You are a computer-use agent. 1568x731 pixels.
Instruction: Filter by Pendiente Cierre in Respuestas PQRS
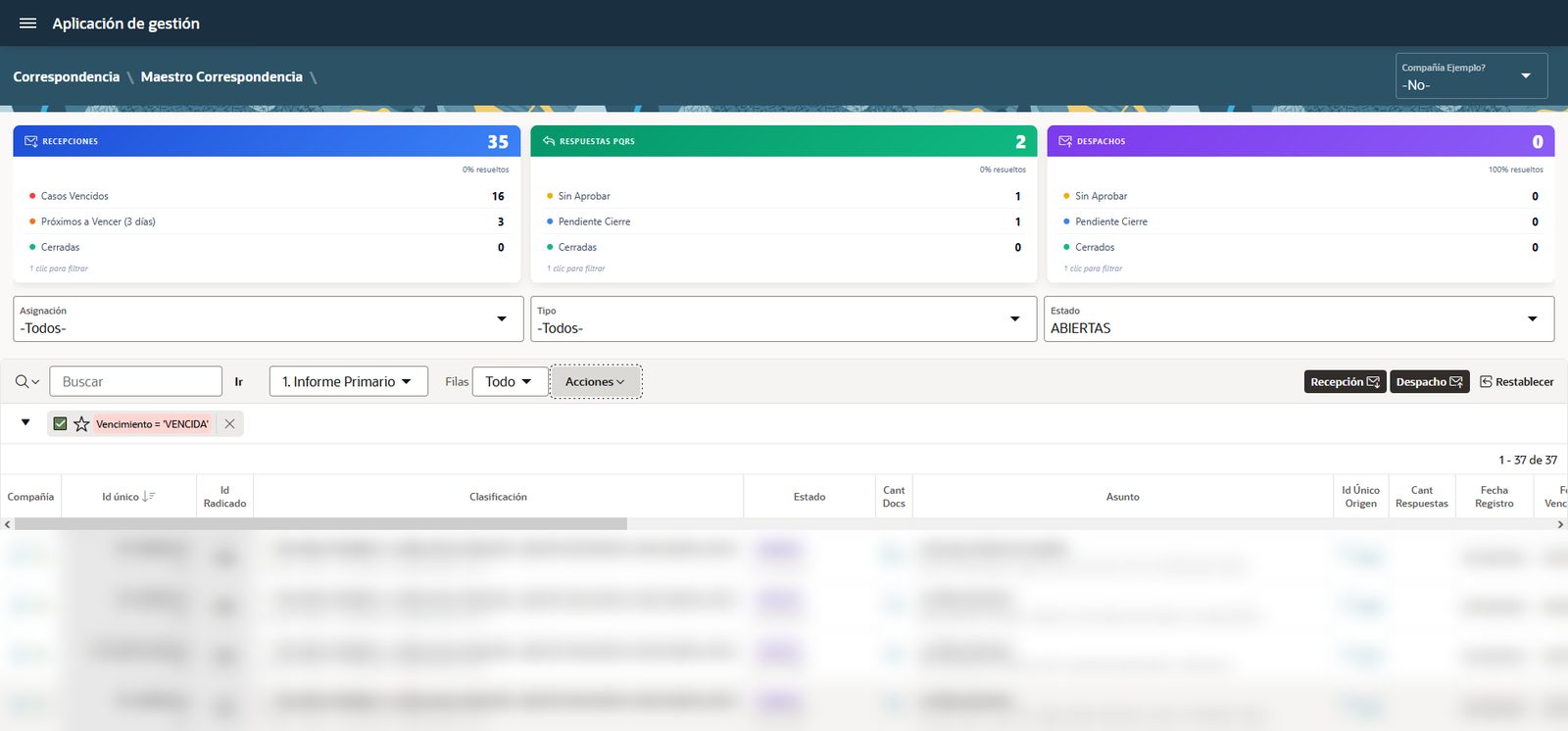coord(784,221)
